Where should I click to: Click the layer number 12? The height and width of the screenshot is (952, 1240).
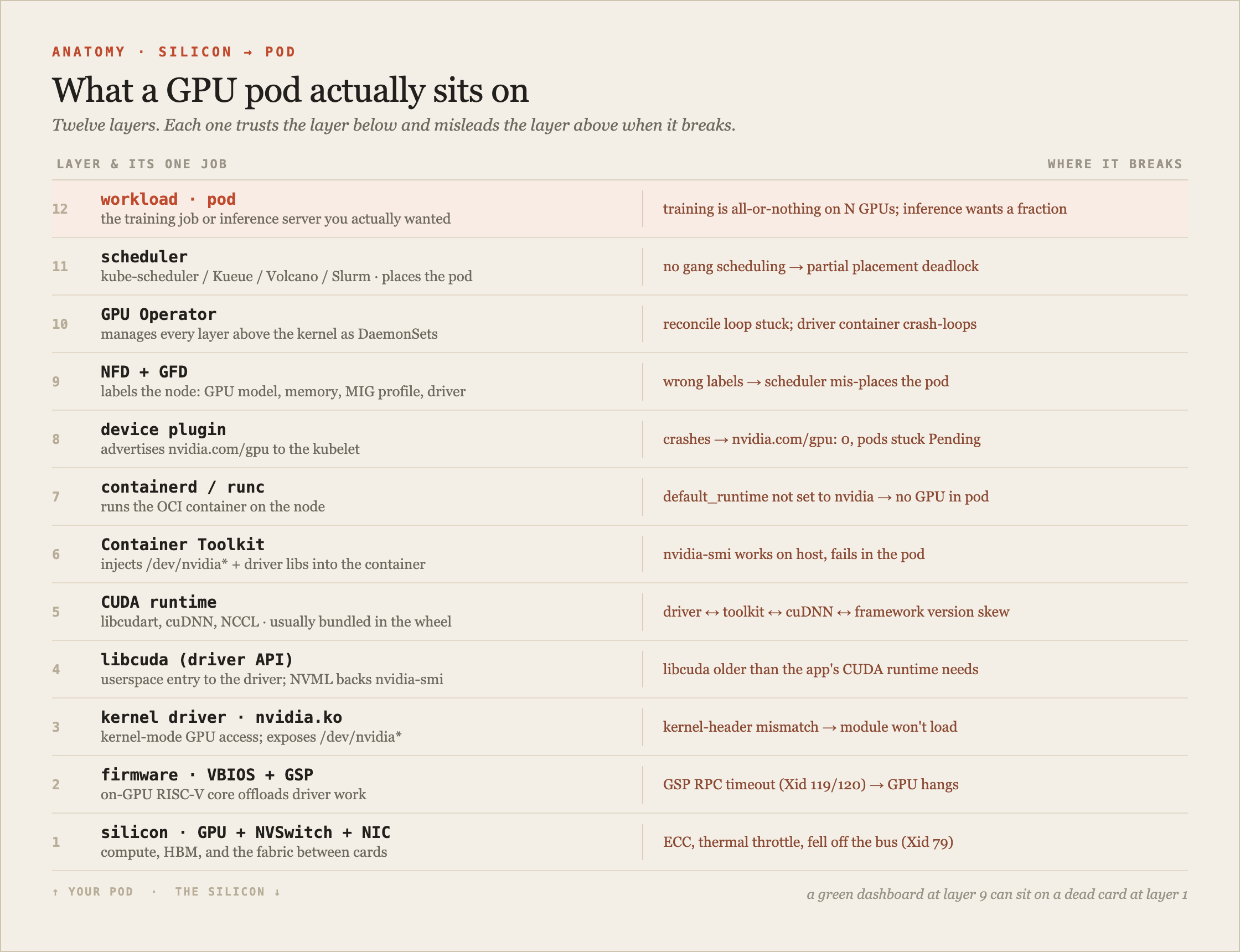pos(60,209)
